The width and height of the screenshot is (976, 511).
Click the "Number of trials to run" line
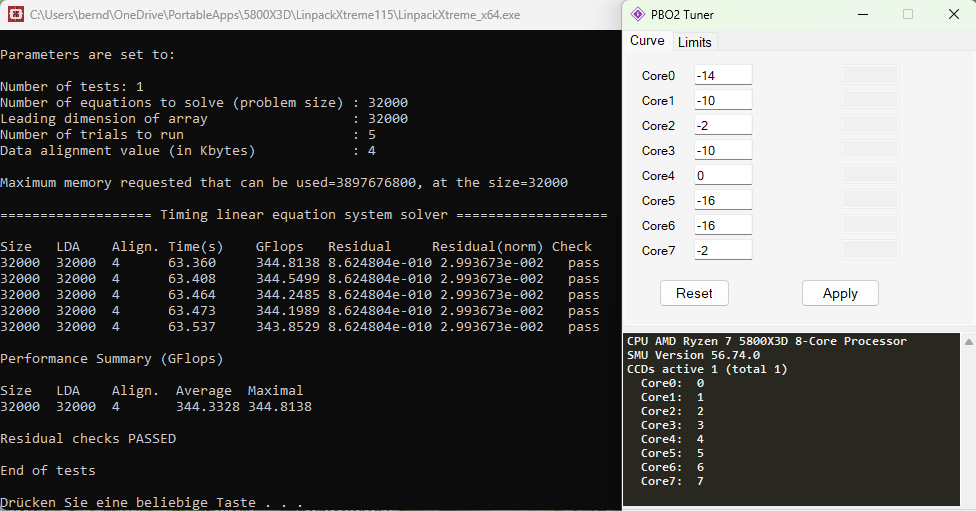(x=188, y=134)
